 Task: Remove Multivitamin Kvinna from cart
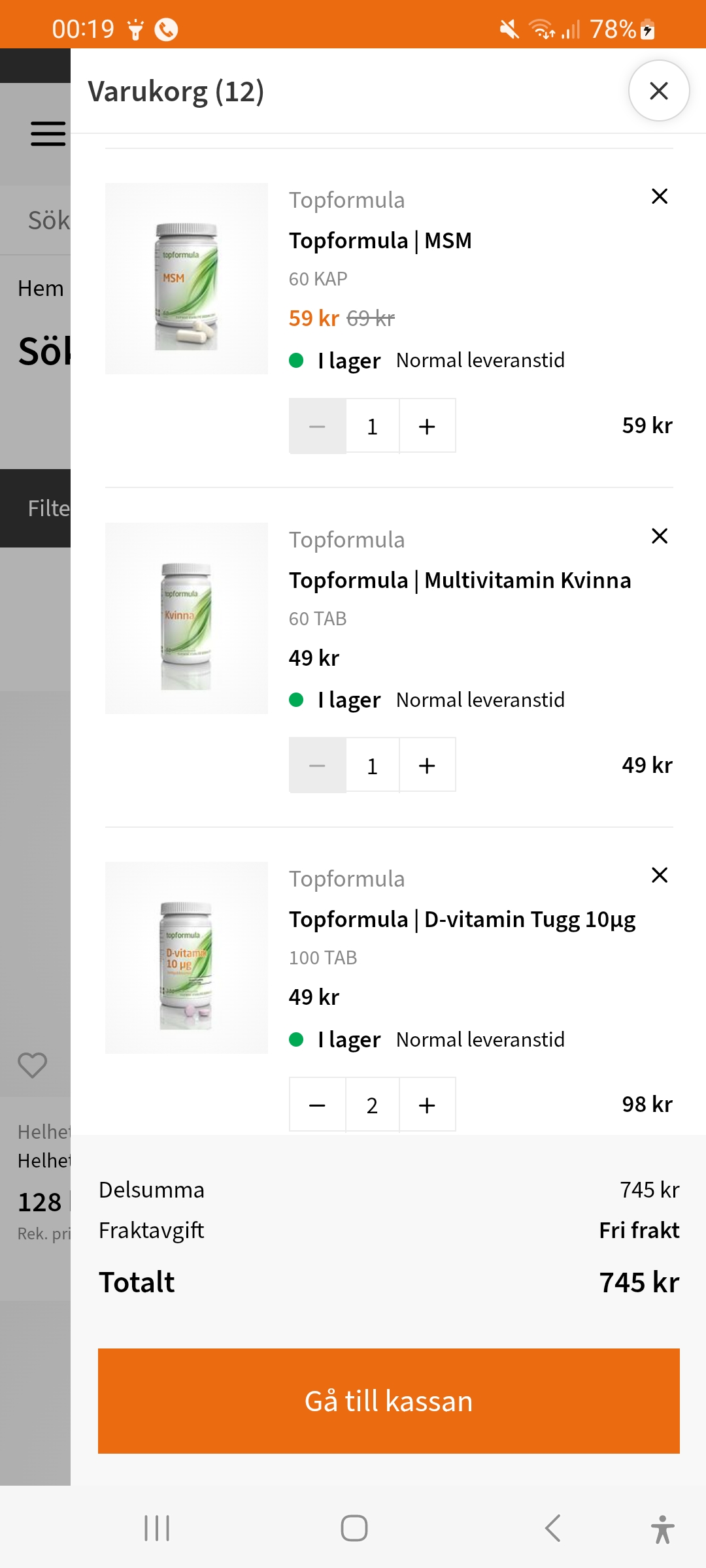click(660, 536)
